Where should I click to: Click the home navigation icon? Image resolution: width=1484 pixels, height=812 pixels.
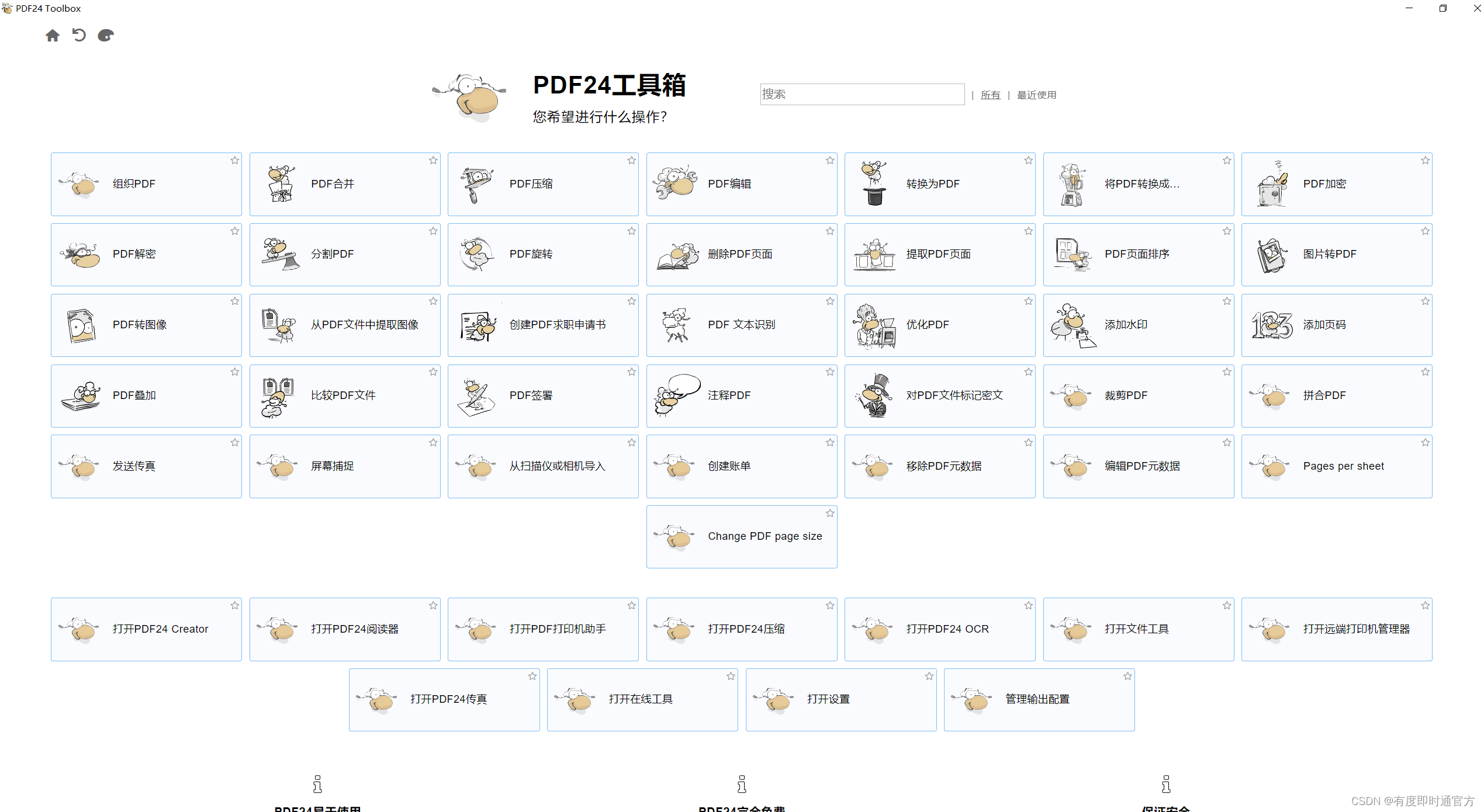click(52, 36)
